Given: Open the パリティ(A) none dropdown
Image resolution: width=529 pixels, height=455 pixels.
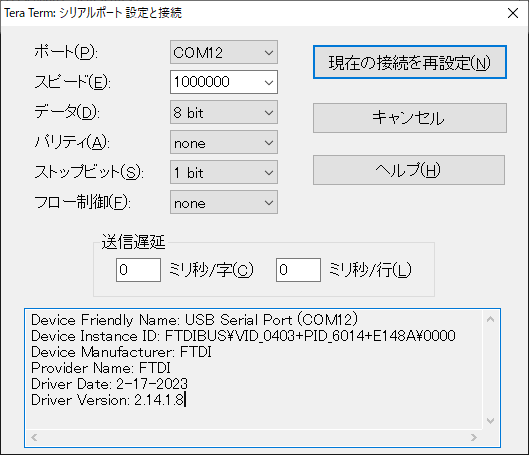Looking at the screenshot, I should 224,142.
